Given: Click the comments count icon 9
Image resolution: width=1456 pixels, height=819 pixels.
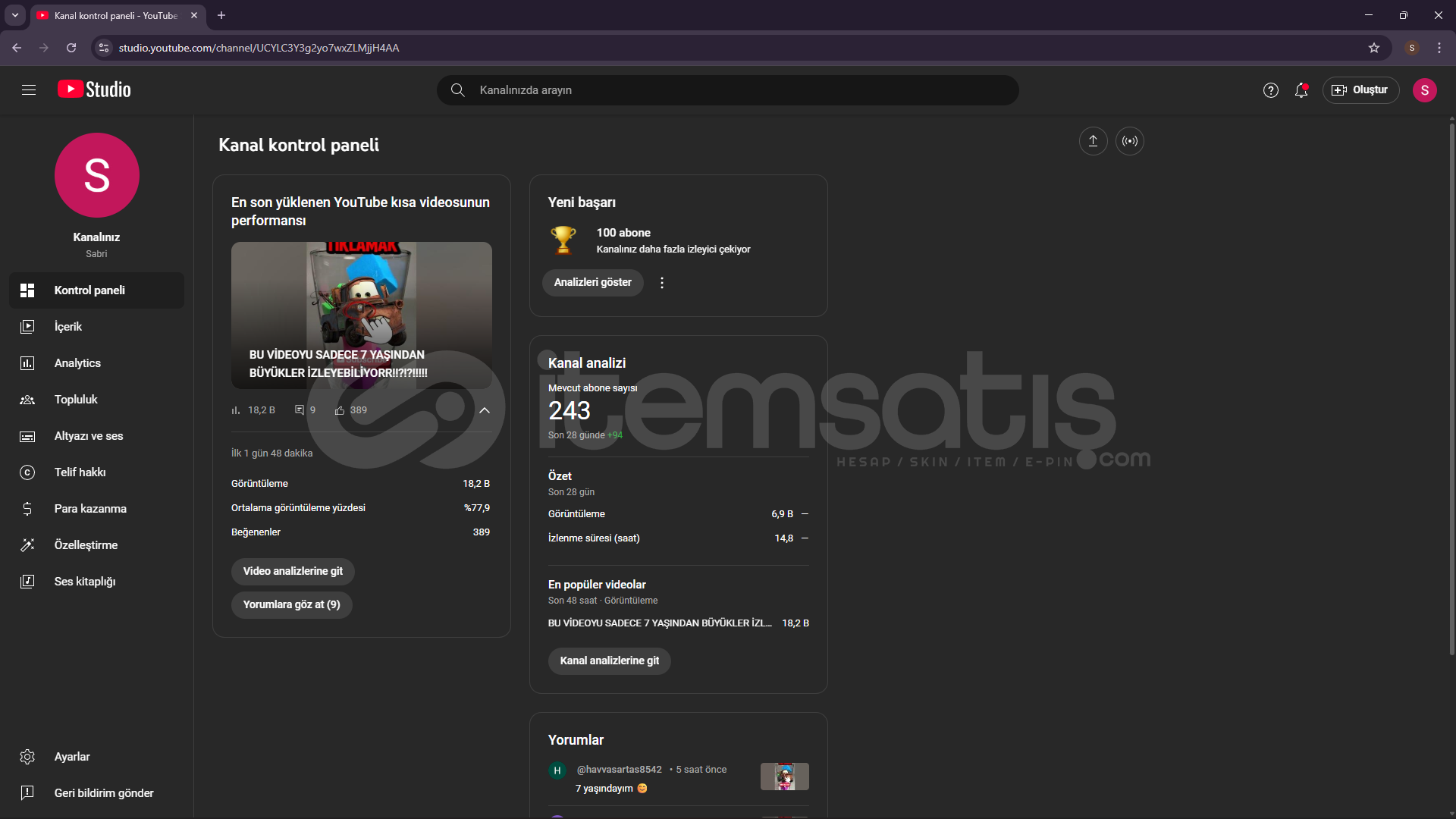Looking at the screenshot, I should (300, 410).
